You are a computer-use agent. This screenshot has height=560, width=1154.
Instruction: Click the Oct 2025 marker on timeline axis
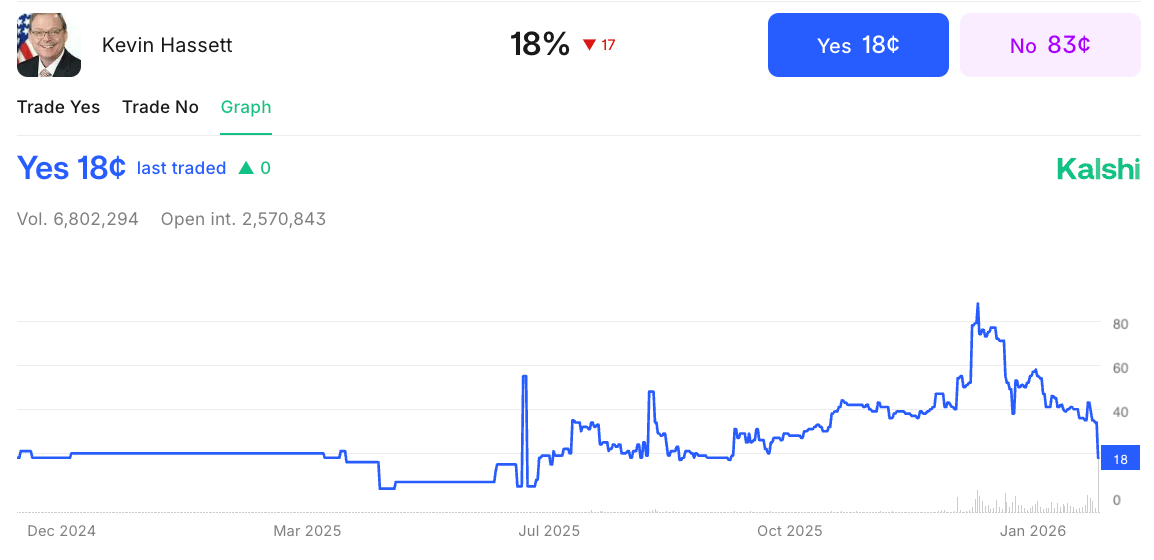(789, 531)
